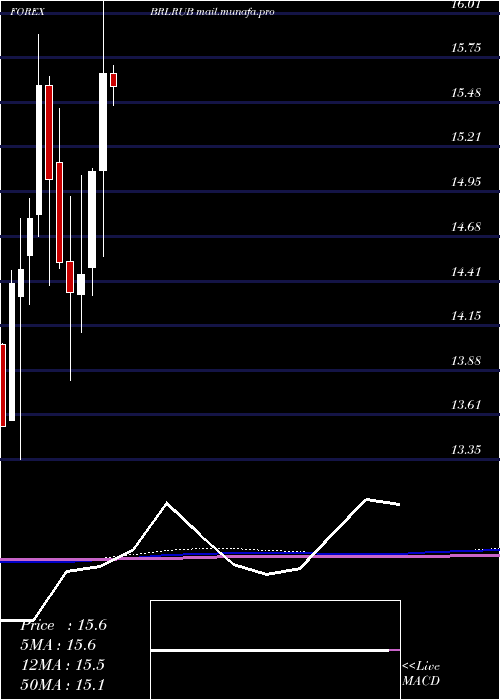The width and height of the screenshot is (500, 700).
Task: Click the 14.95 price axis label
Action: pyautogui.click(x=466, y=182)
